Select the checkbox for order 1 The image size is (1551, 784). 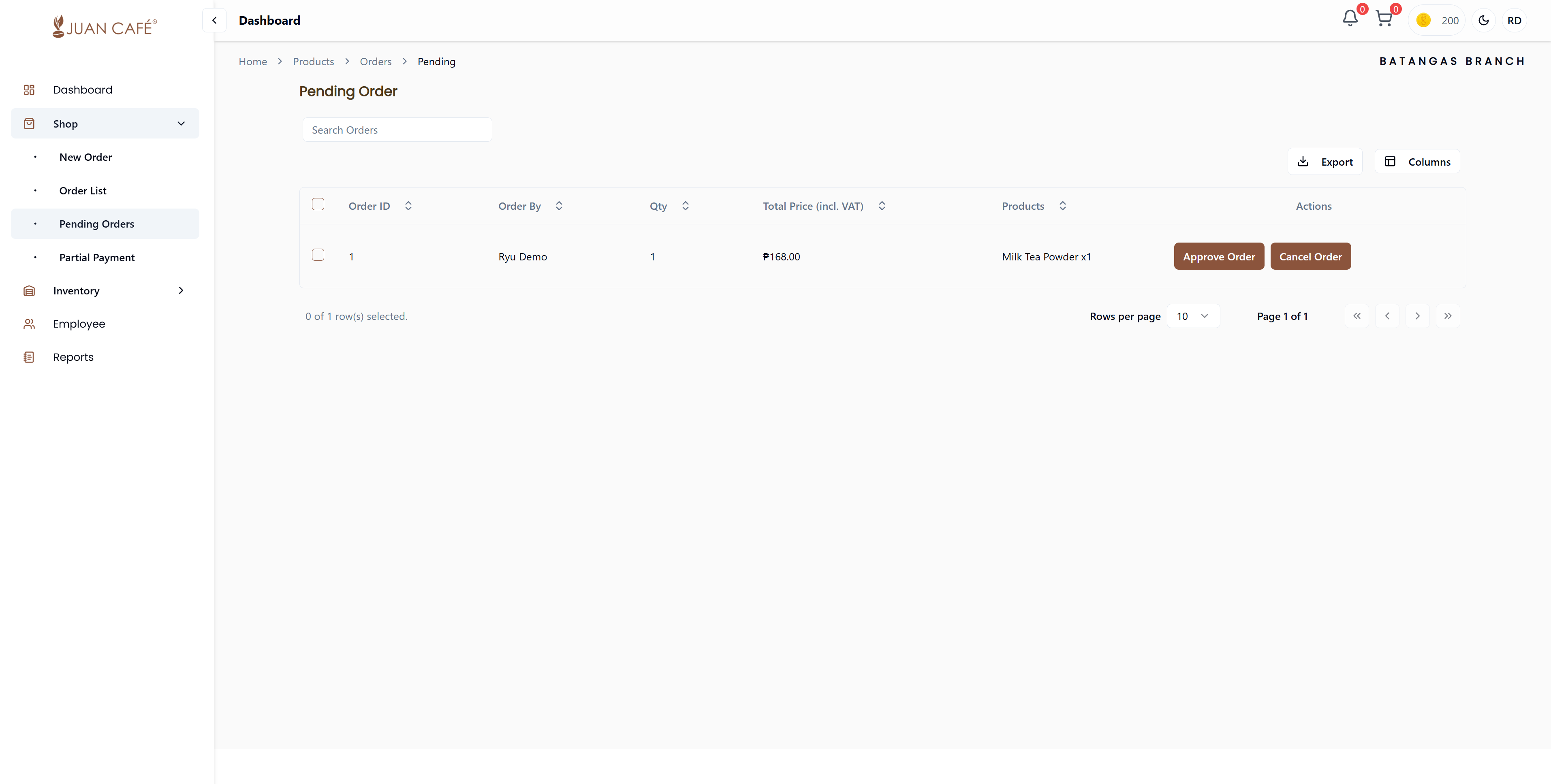(x=318, y=255)
